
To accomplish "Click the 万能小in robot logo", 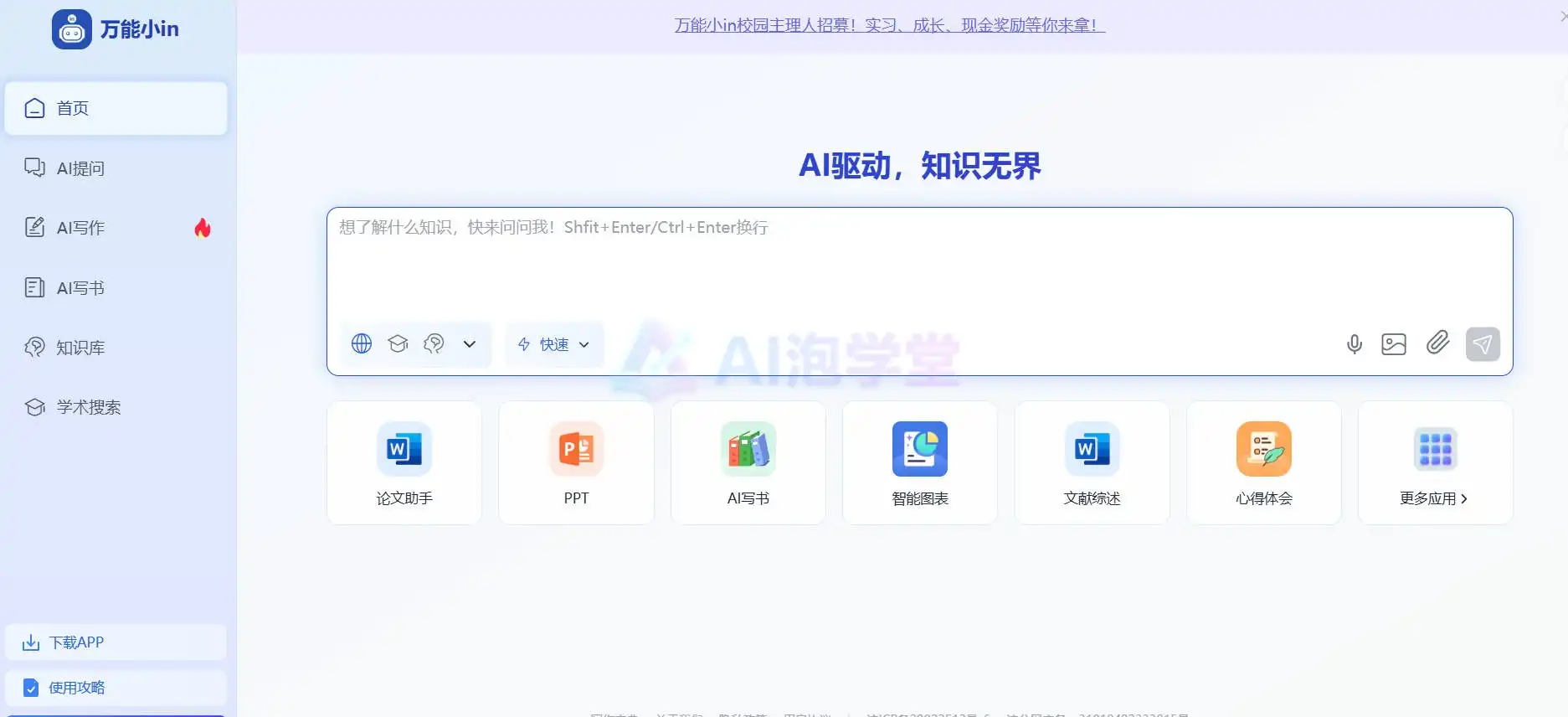I will tap(72, 29).
